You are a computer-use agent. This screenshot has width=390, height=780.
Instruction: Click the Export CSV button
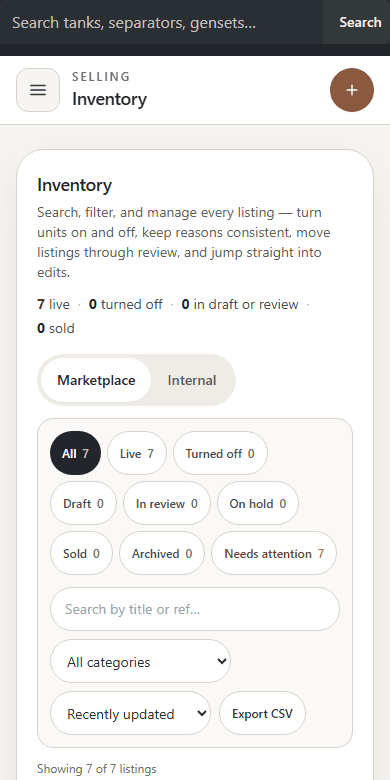262,713
